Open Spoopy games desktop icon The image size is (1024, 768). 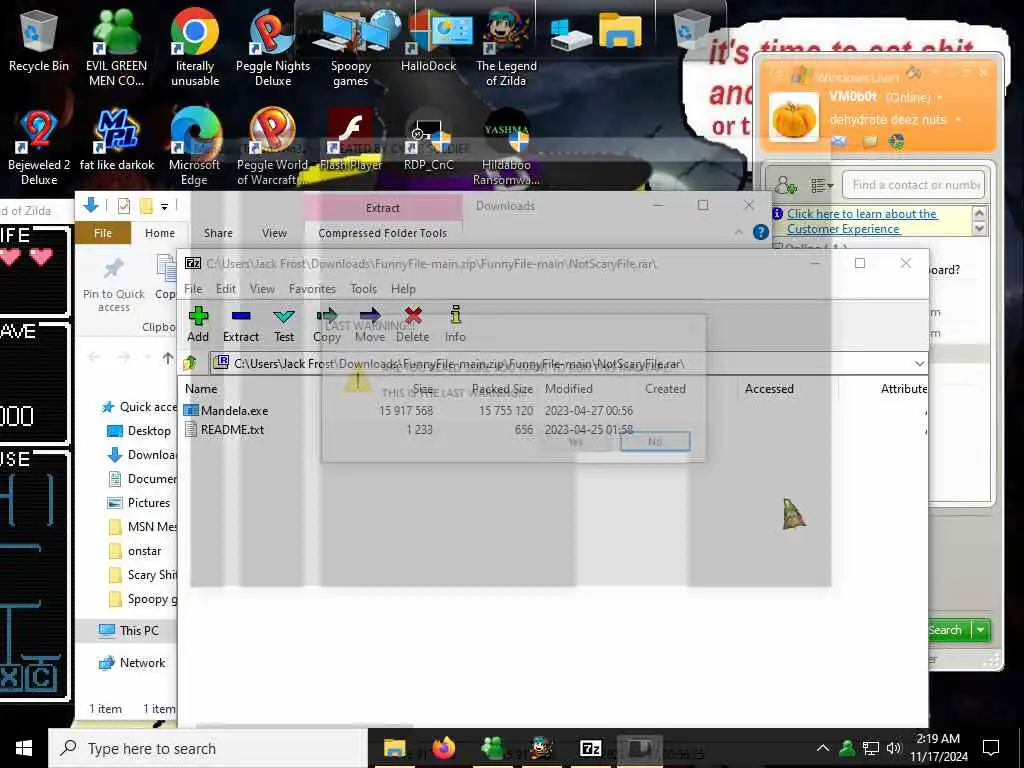[x=351, y=47]
